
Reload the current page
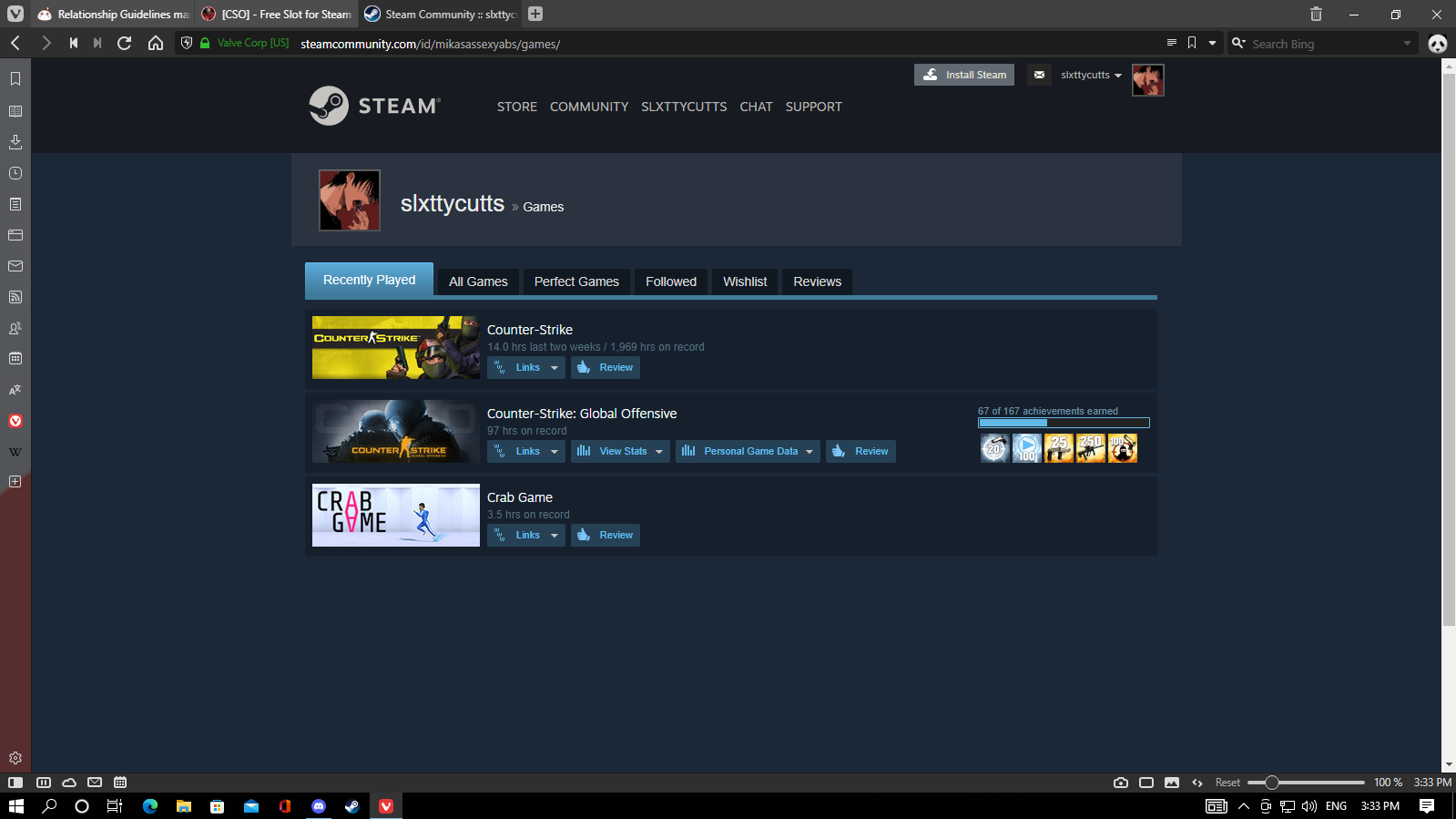(125, 43)
